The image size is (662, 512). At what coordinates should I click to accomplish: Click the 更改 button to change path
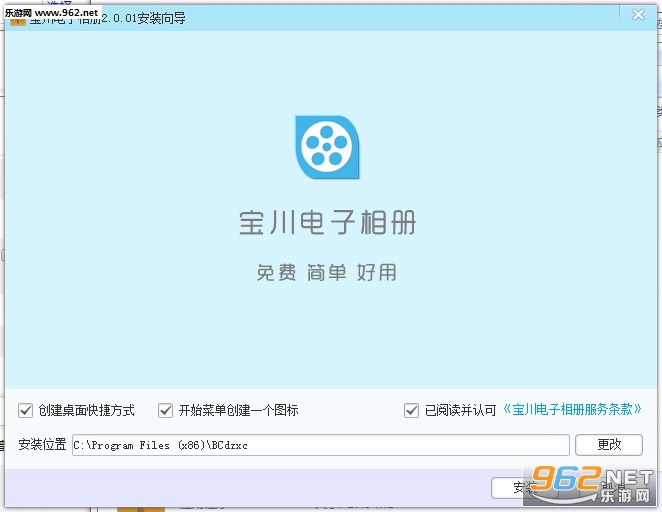pyautogui.click(x=609, y=444)
